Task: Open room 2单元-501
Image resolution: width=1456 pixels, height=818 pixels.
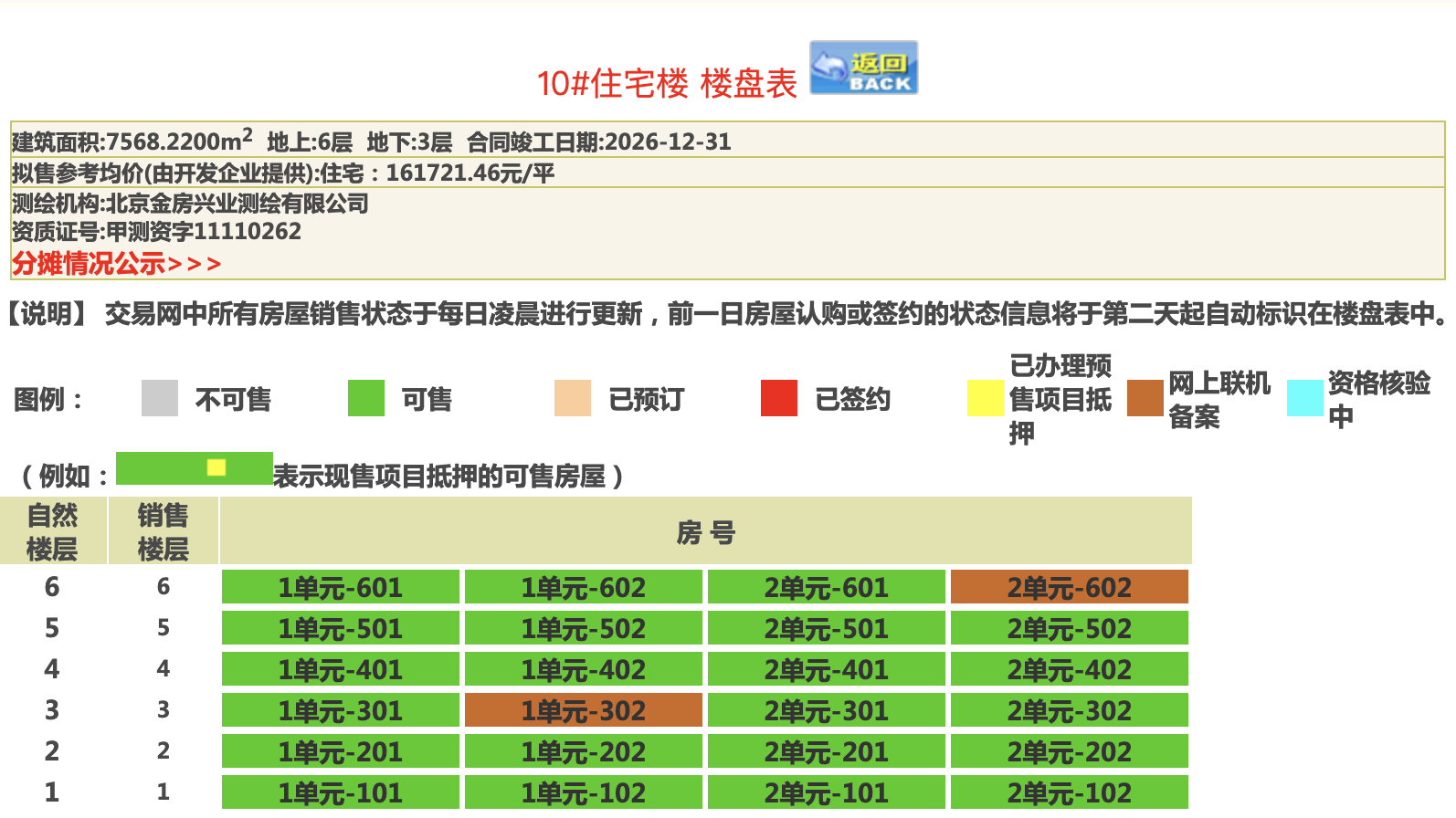Action: [826, 628]
